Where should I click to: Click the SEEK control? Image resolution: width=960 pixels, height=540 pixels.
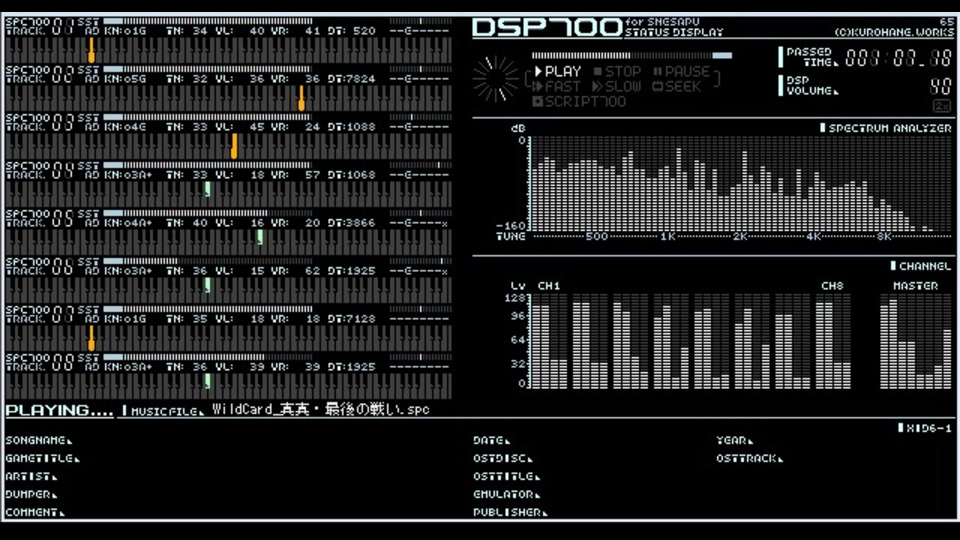pos(677,87)
